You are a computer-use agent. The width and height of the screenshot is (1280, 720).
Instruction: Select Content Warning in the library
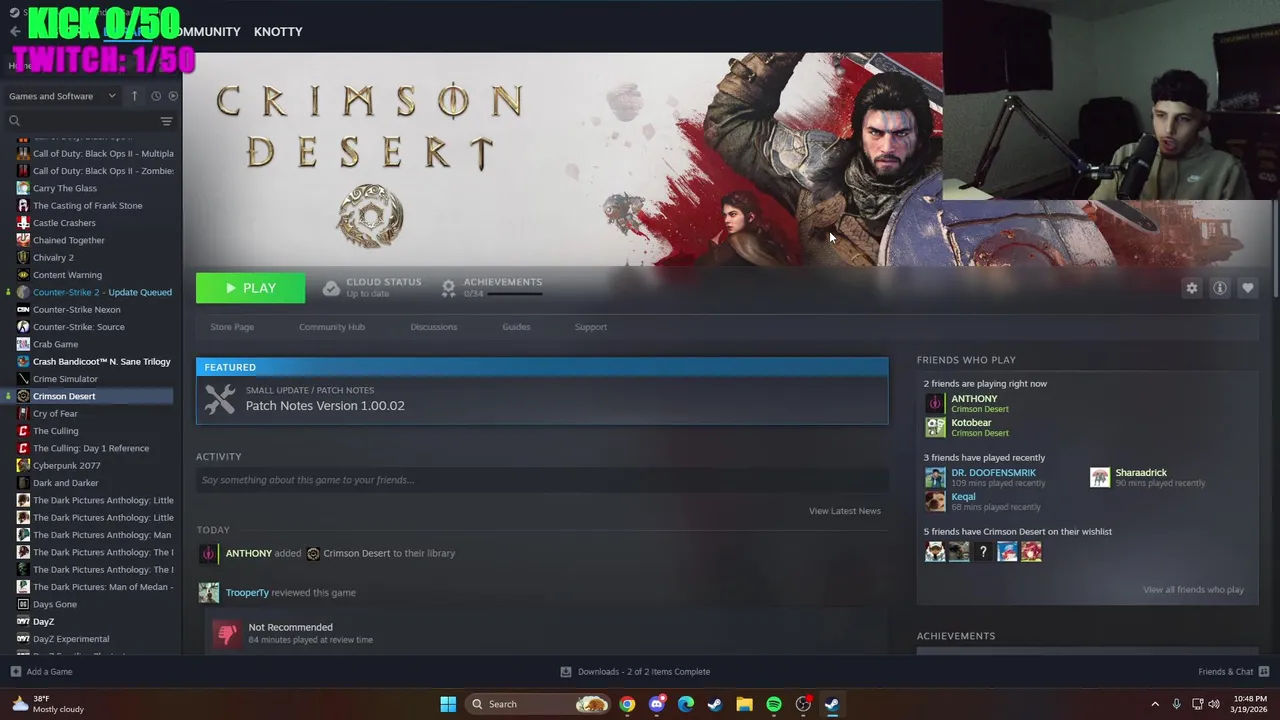point(67,275)
